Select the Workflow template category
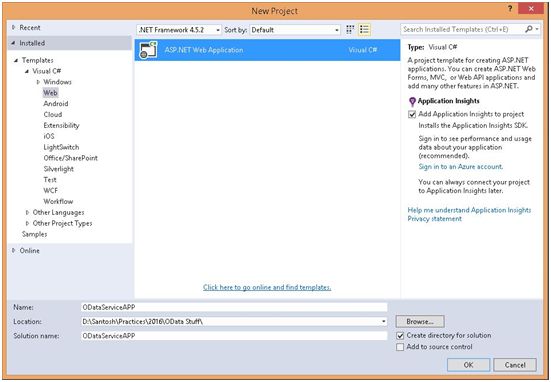551x382 pixels. [58, 201]
